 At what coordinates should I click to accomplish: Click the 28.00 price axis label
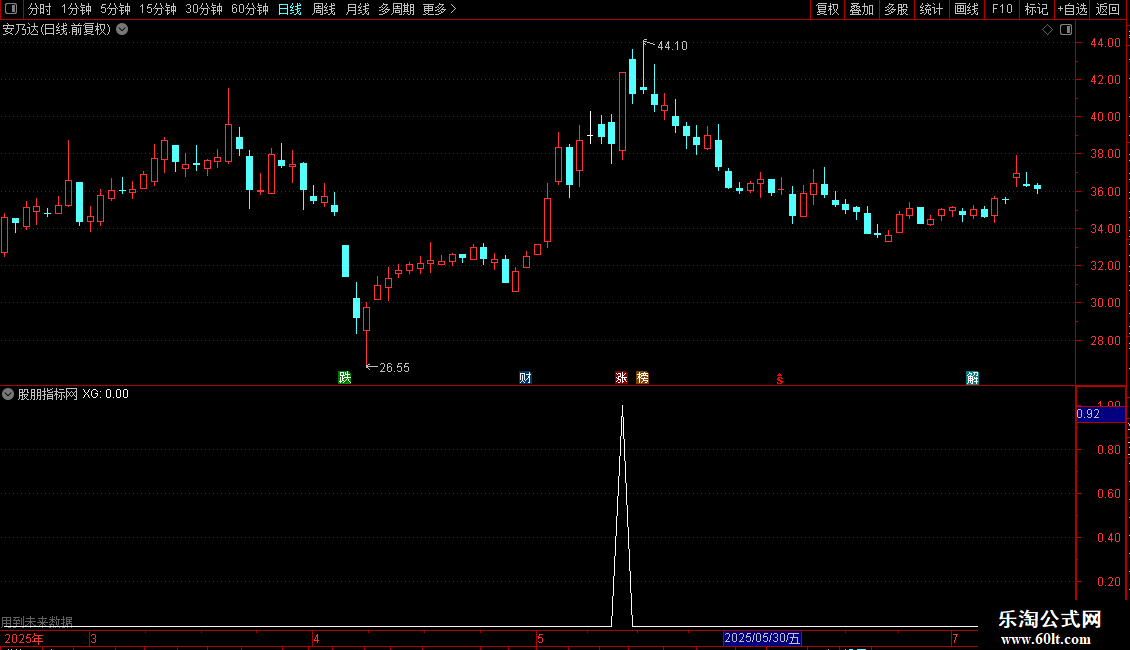[1105, 341]
